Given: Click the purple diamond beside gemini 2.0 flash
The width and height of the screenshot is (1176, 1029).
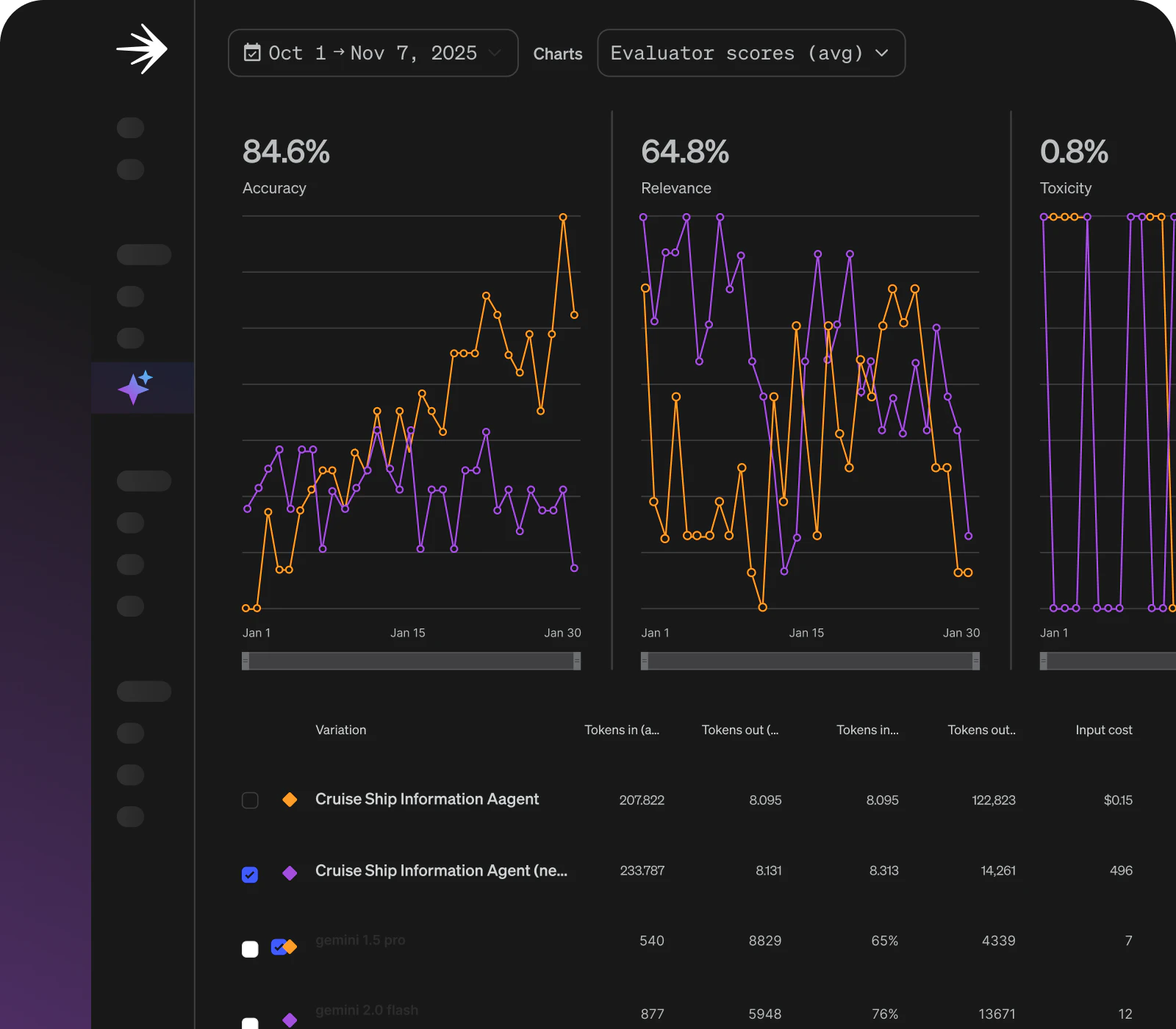Looking at the screenshot, I should click(290, 1019).
